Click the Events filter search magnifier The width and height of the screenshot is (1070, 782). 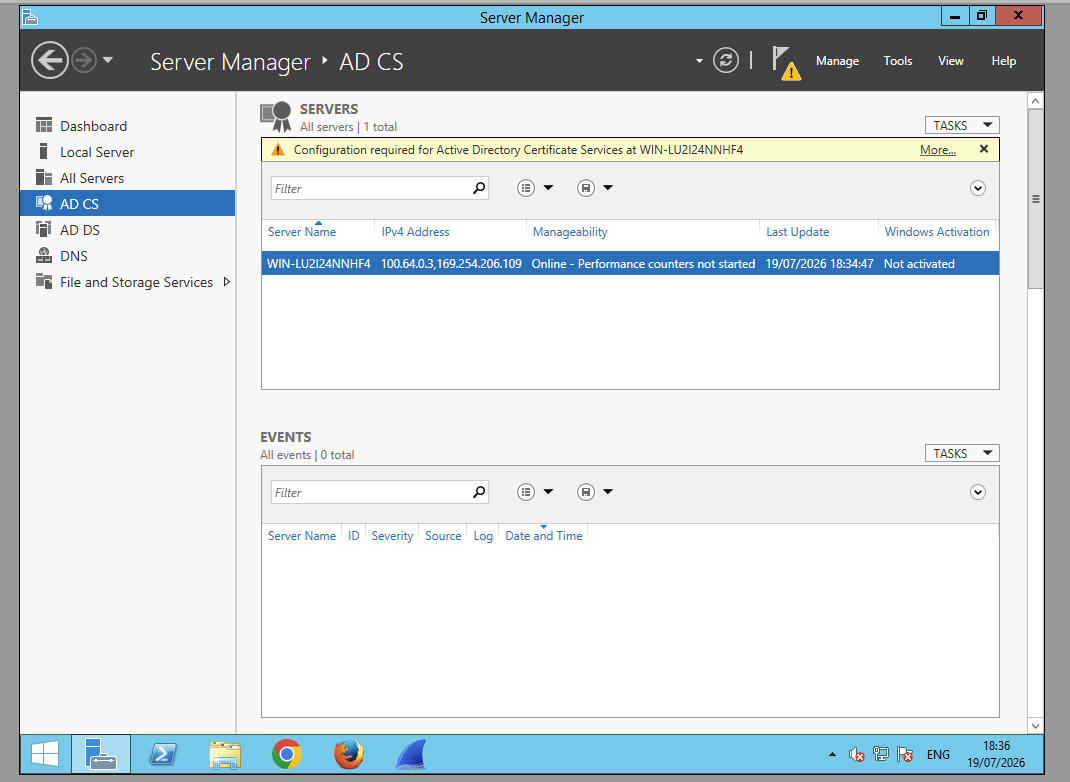tap(480, 492)
